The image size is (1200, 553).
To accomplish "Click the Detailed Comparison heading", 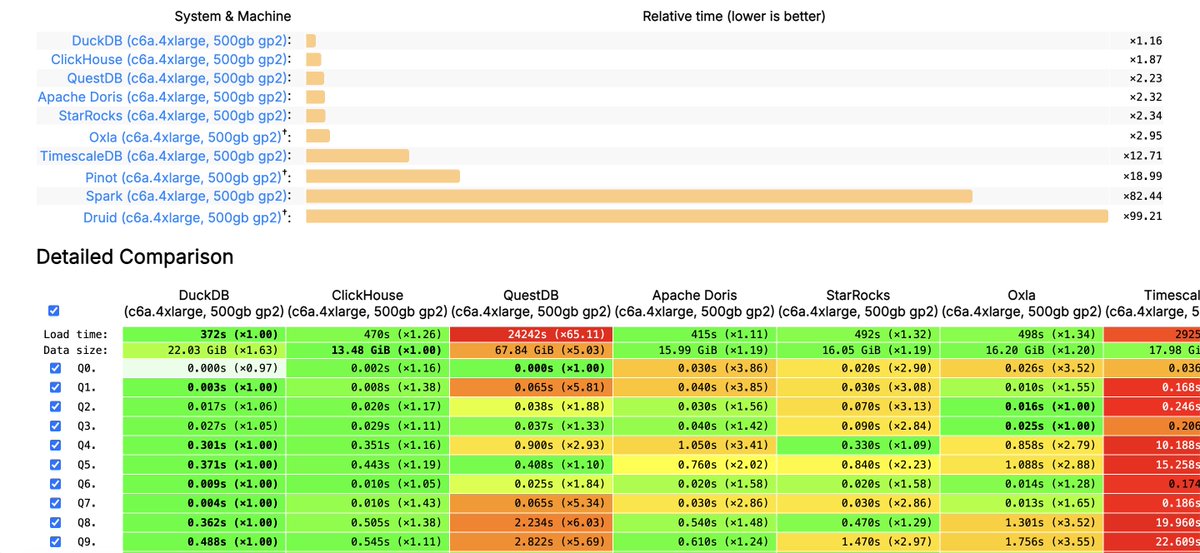I will [x=135, y=257].
